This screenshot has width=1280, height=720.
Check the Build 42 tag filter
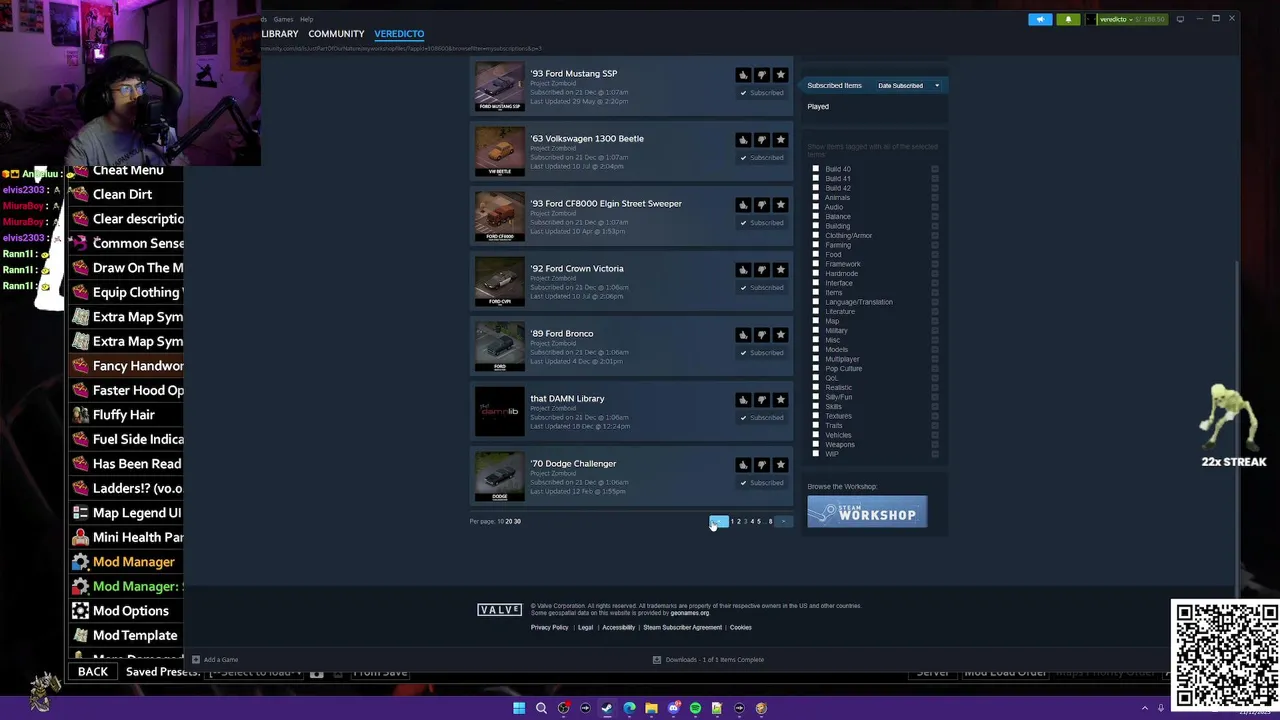pos(816,188)
